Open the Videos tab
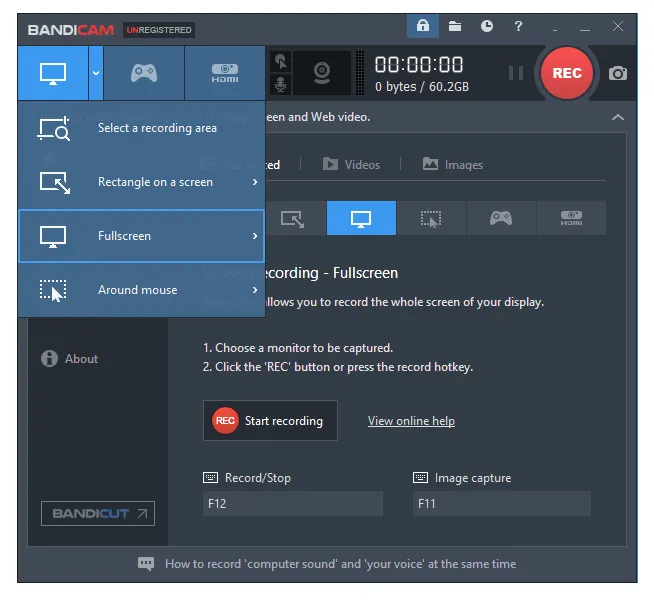The height and width of the screenshot is (605, 654). point(351,165)
